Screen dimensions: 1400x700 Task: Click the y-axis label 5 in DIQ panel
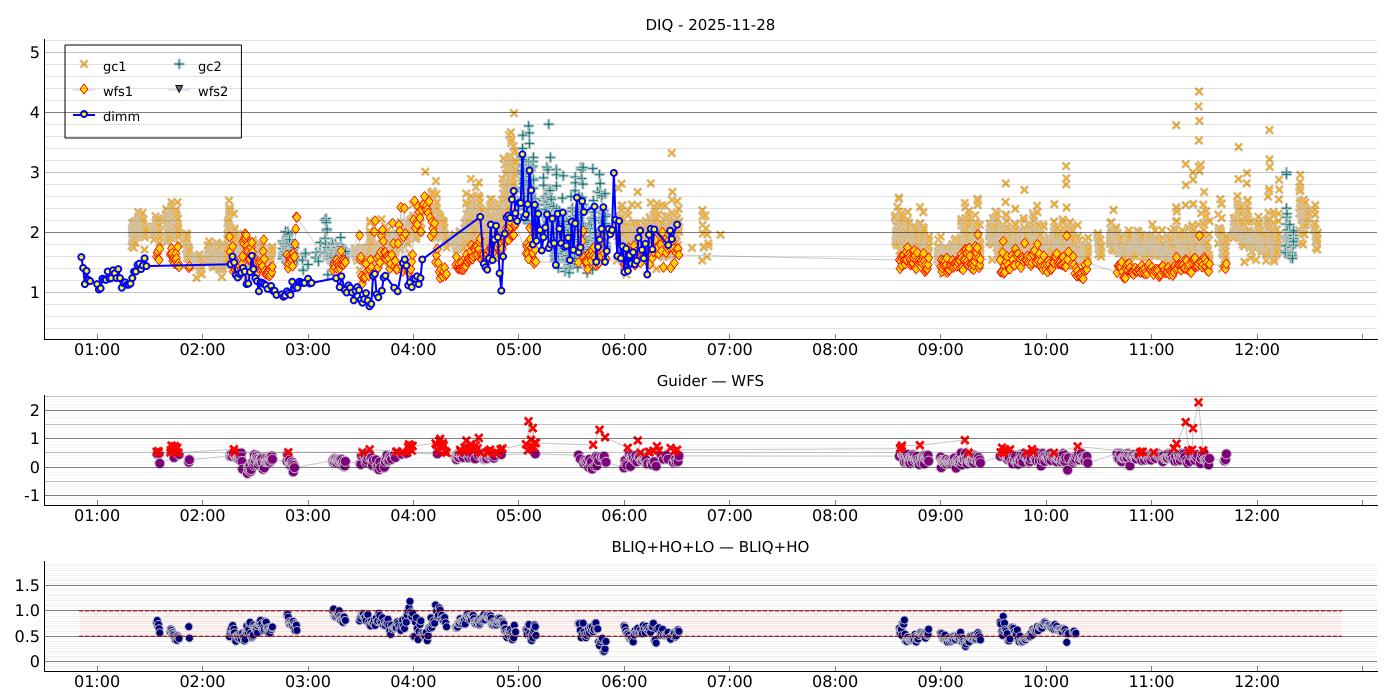(x=34, y=52)
